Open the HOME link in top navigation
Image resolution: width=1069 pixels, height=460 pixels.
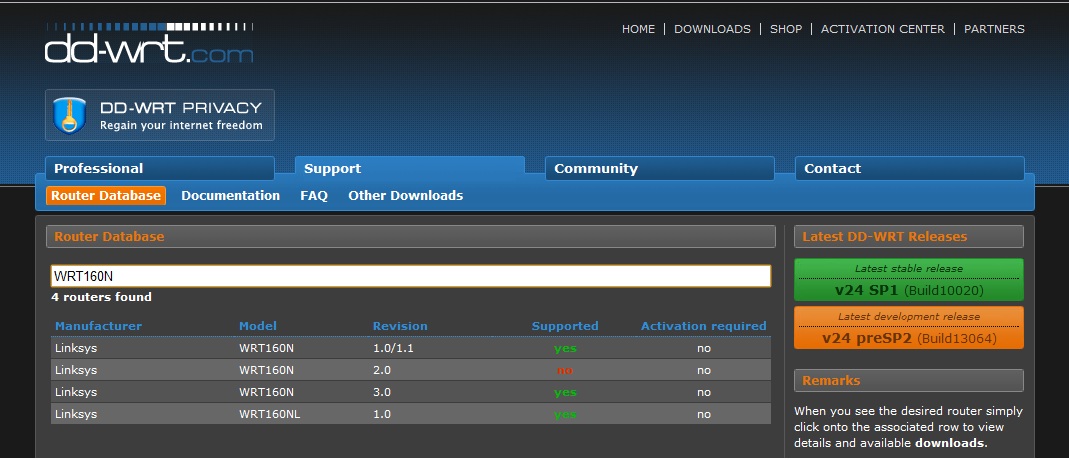pos(638,29)
